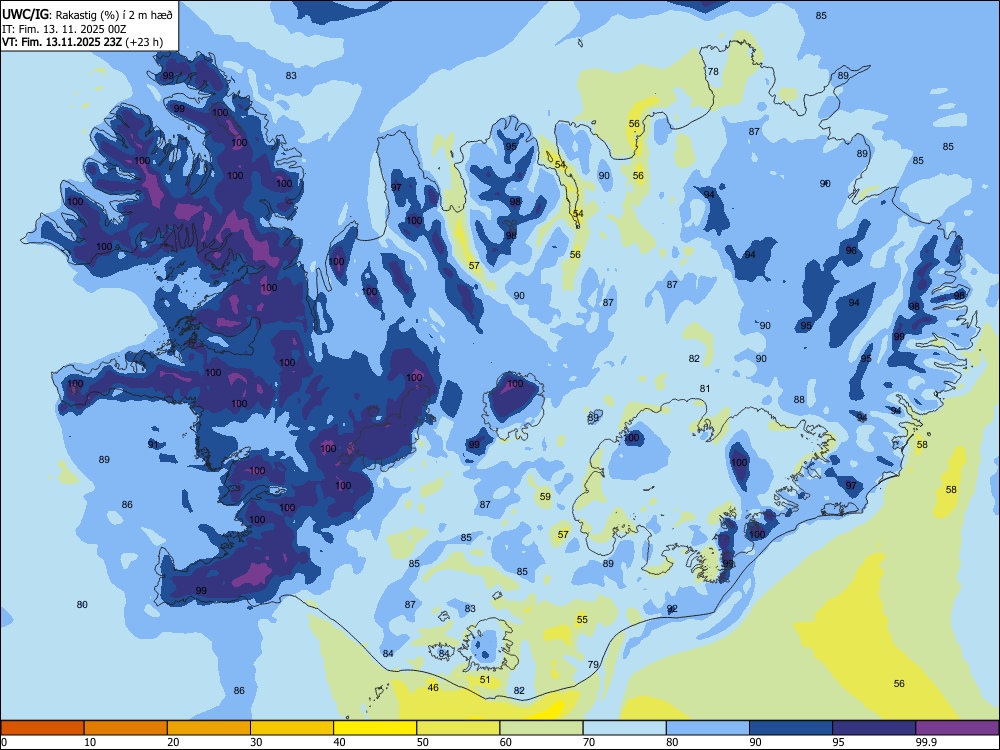This screenshot has width=1000, height=750.
Task: Click the dark orange 0–10 legend swatch
Action: (x=42, y=728)
